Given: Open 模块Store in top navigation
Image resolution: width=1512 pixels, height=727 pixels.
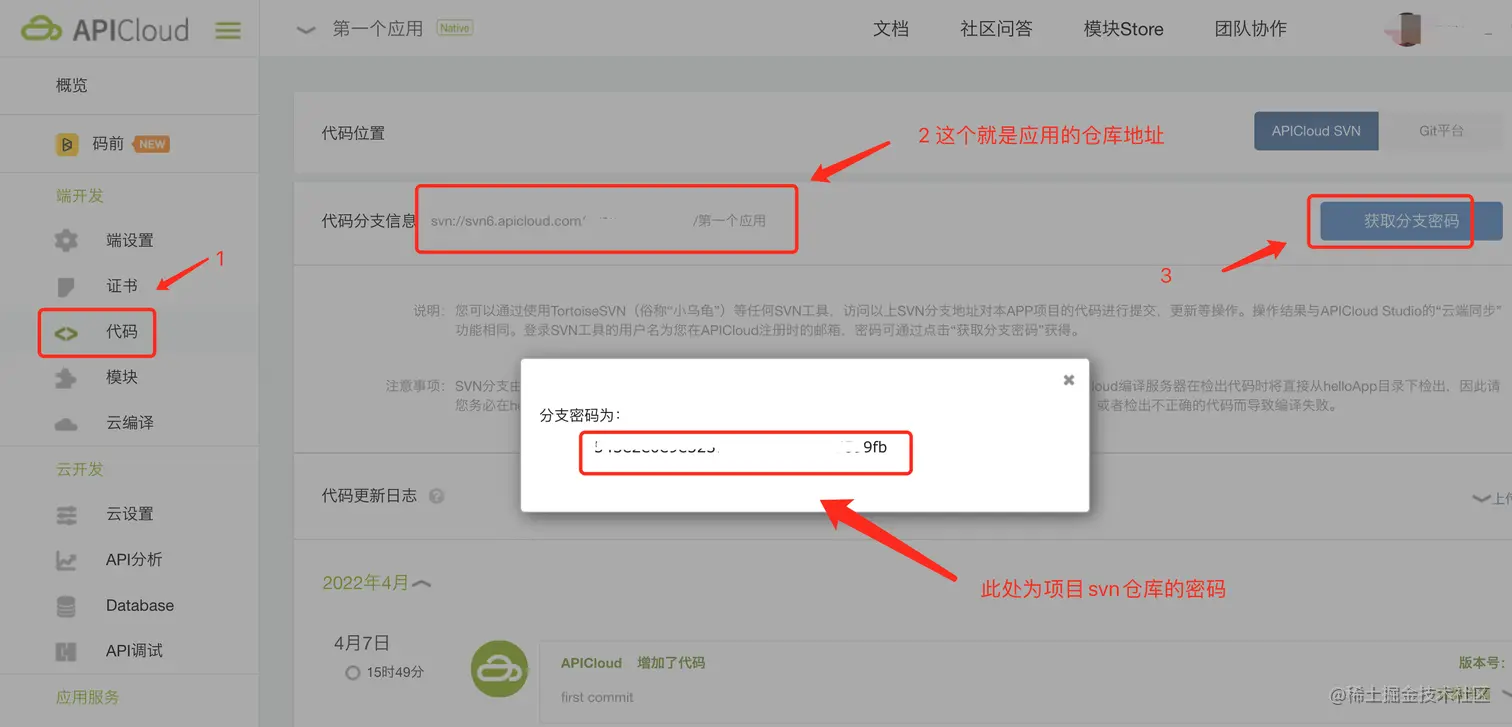Looking at the screenshot, I should coord(1123,29).
